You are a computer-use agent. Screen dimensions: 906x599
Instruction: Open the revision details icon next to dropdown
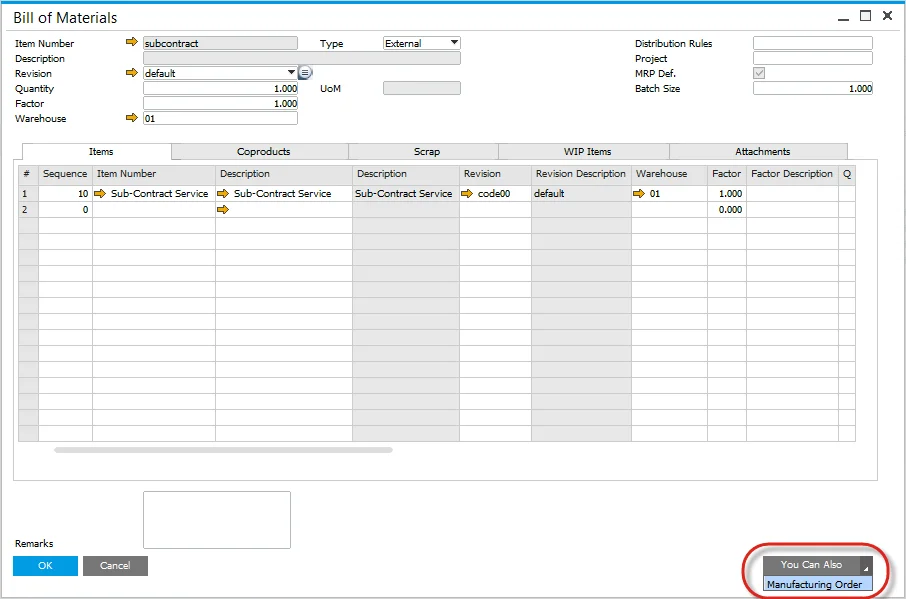(x=305, y=73)
